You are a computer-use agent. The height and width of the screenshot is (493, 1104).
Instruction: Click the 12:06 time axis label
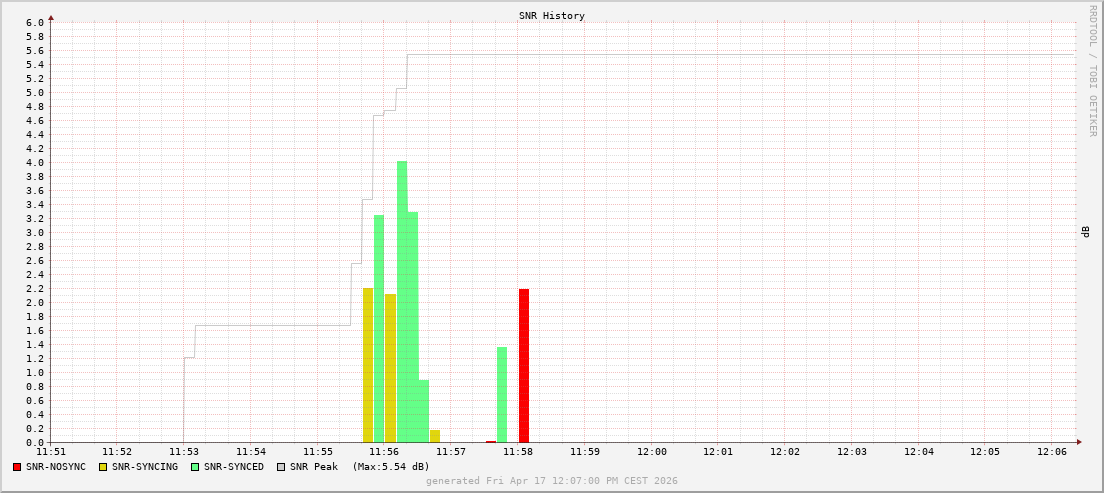tap(1052, 452)
